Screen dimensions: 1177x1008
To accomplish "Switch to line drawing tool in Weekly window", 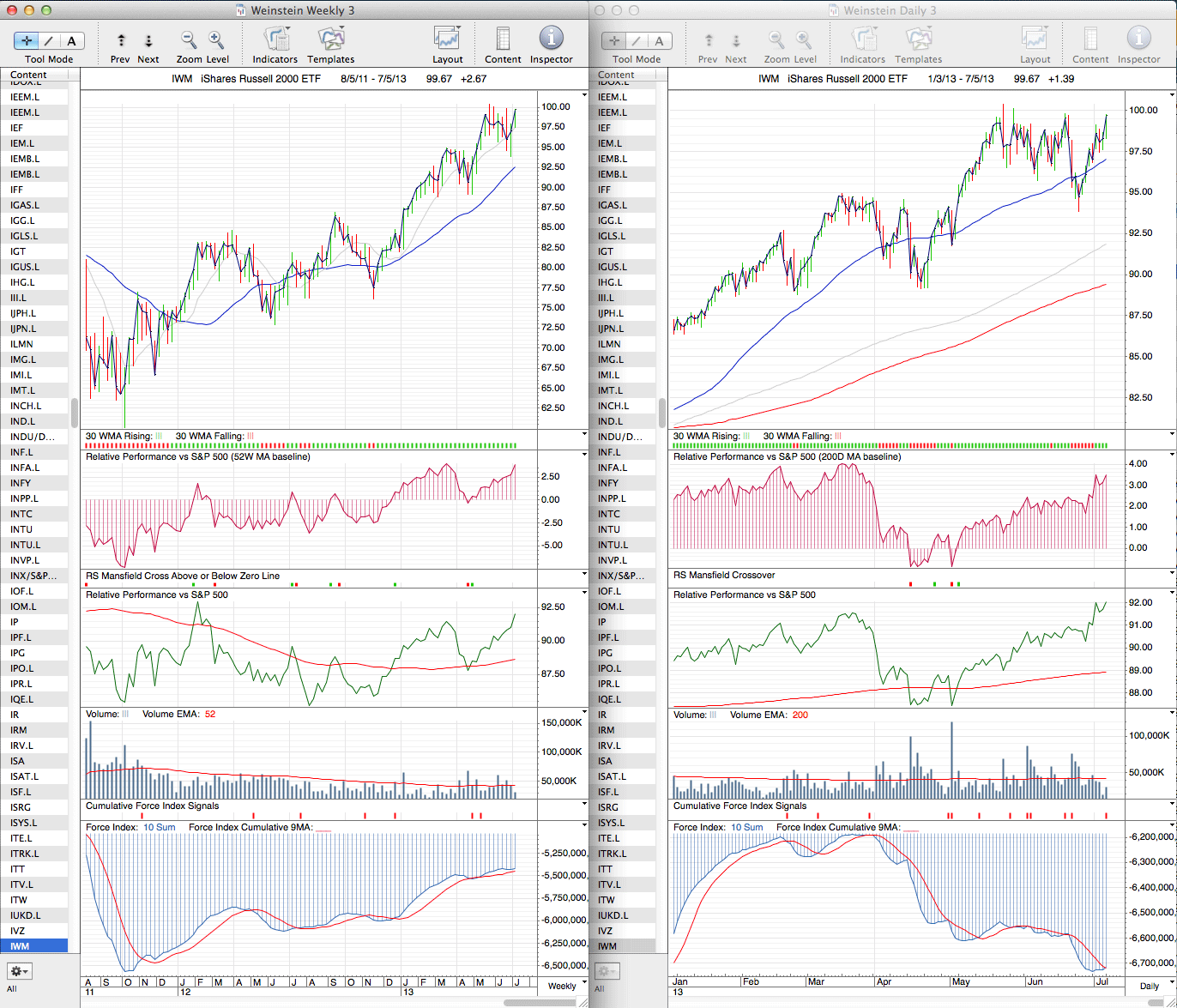I will click(49, 40).
